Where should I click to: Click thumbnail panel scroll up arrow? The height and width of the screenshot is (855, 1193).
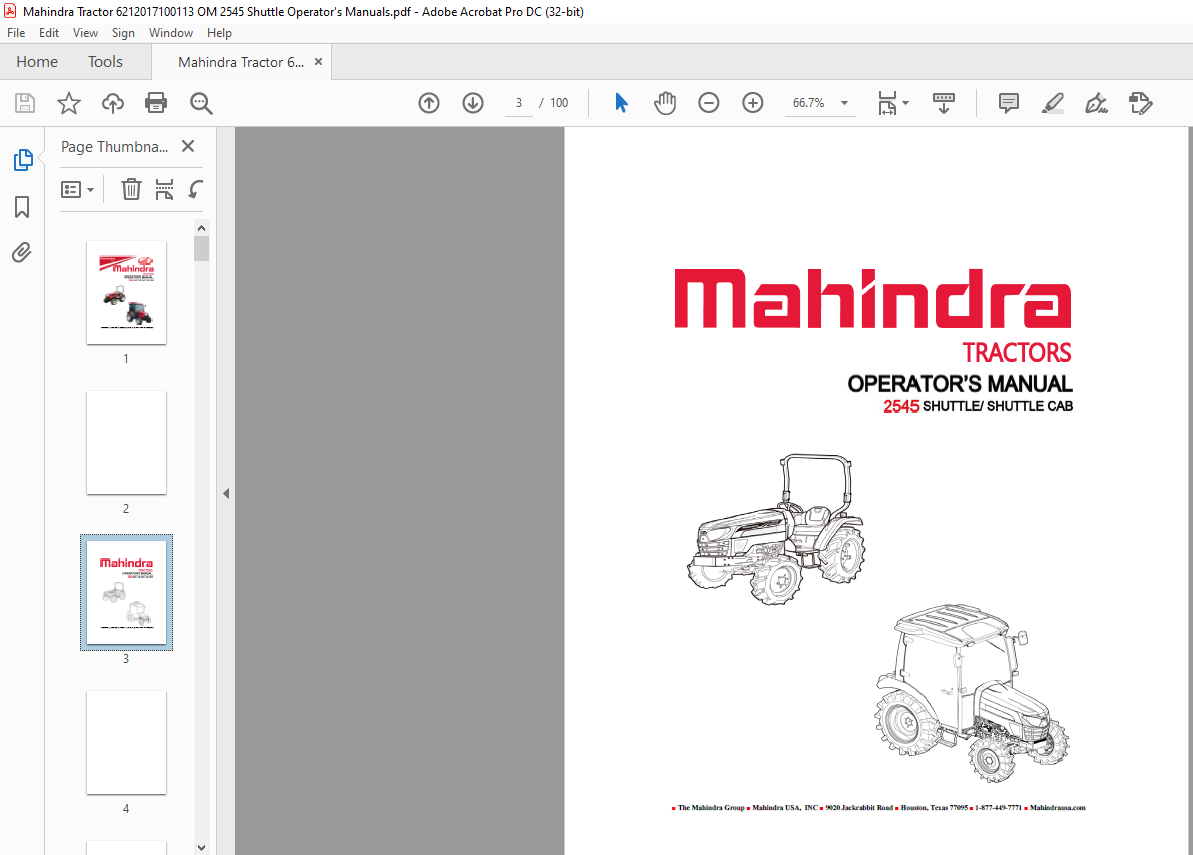(202, 227)
